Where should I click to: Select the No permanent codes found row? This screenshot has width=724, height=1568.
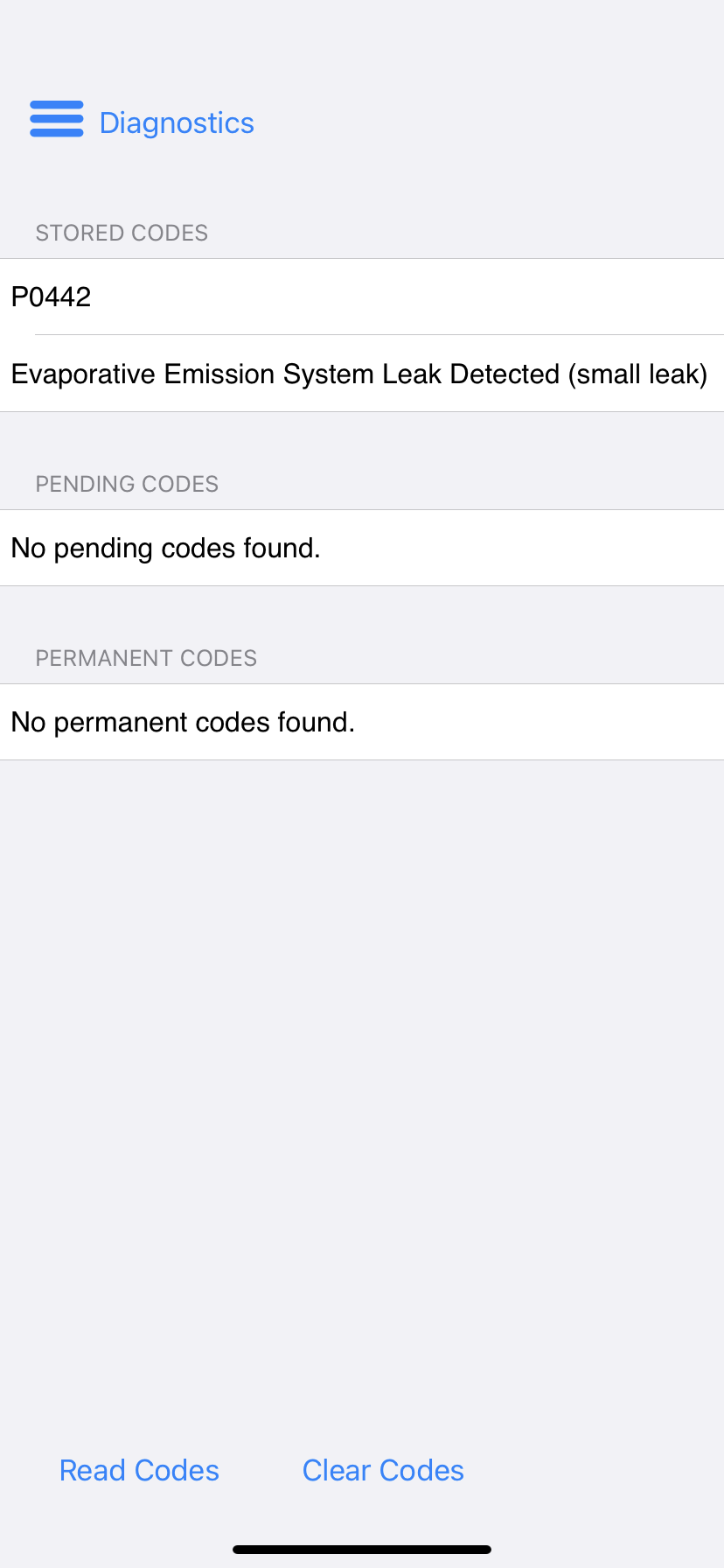tap(362, 722)
